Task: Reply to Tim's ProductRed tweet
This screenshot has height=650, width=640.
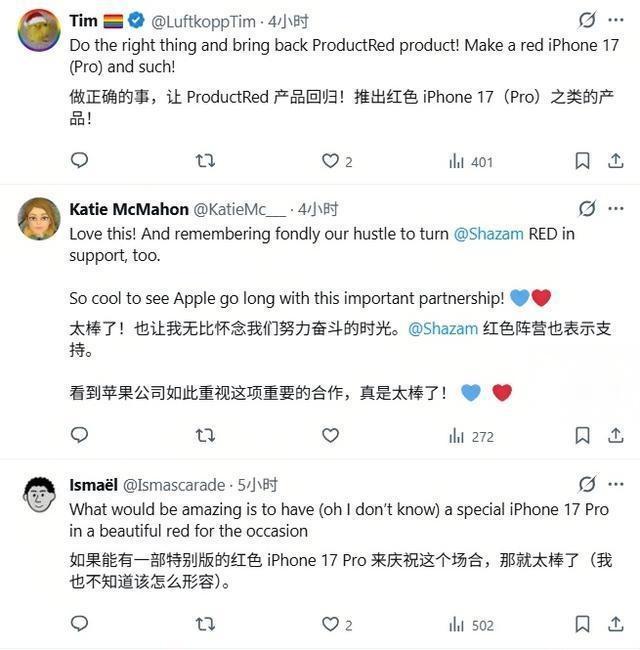Action: coord(79,160)
